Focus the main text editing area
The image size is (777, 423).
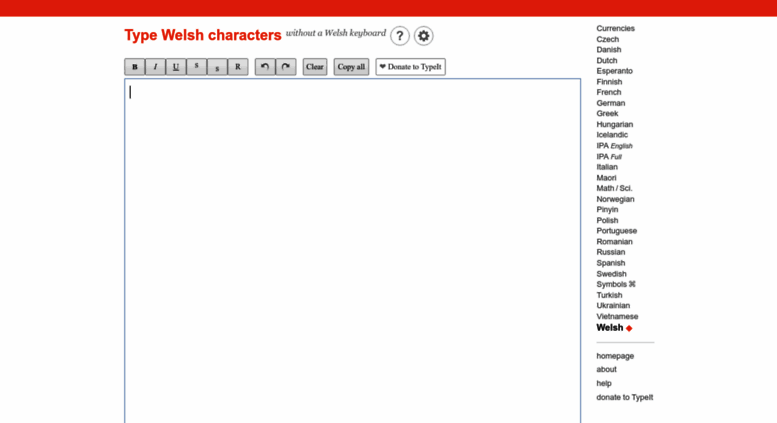pyautogui.click(x=352, y=251)
